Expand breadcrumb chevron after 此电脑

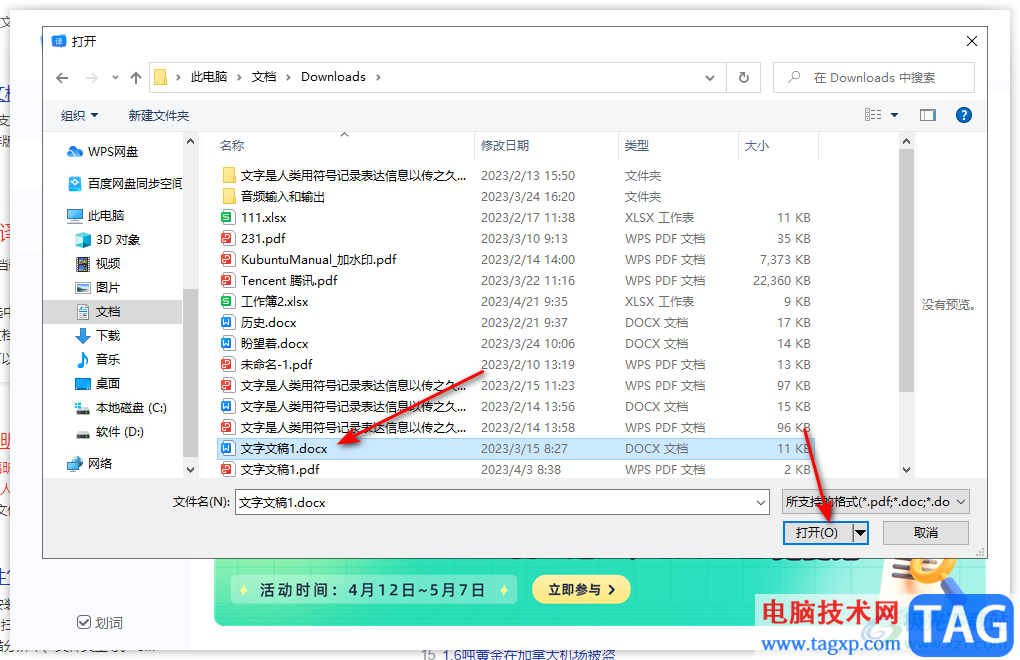(x=239, y=77)
